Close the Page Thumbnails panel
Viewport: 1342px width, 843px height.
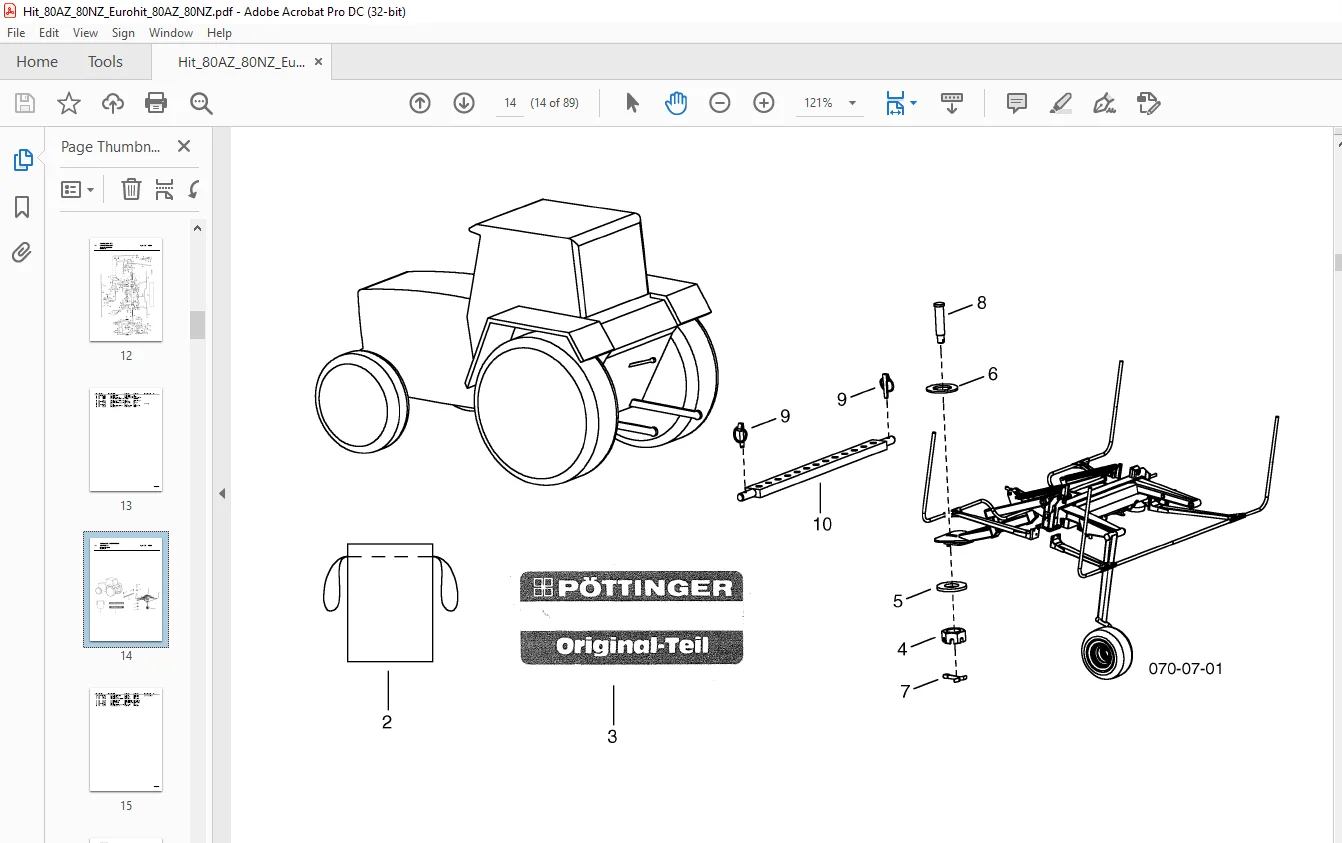[x=184, y=146]
